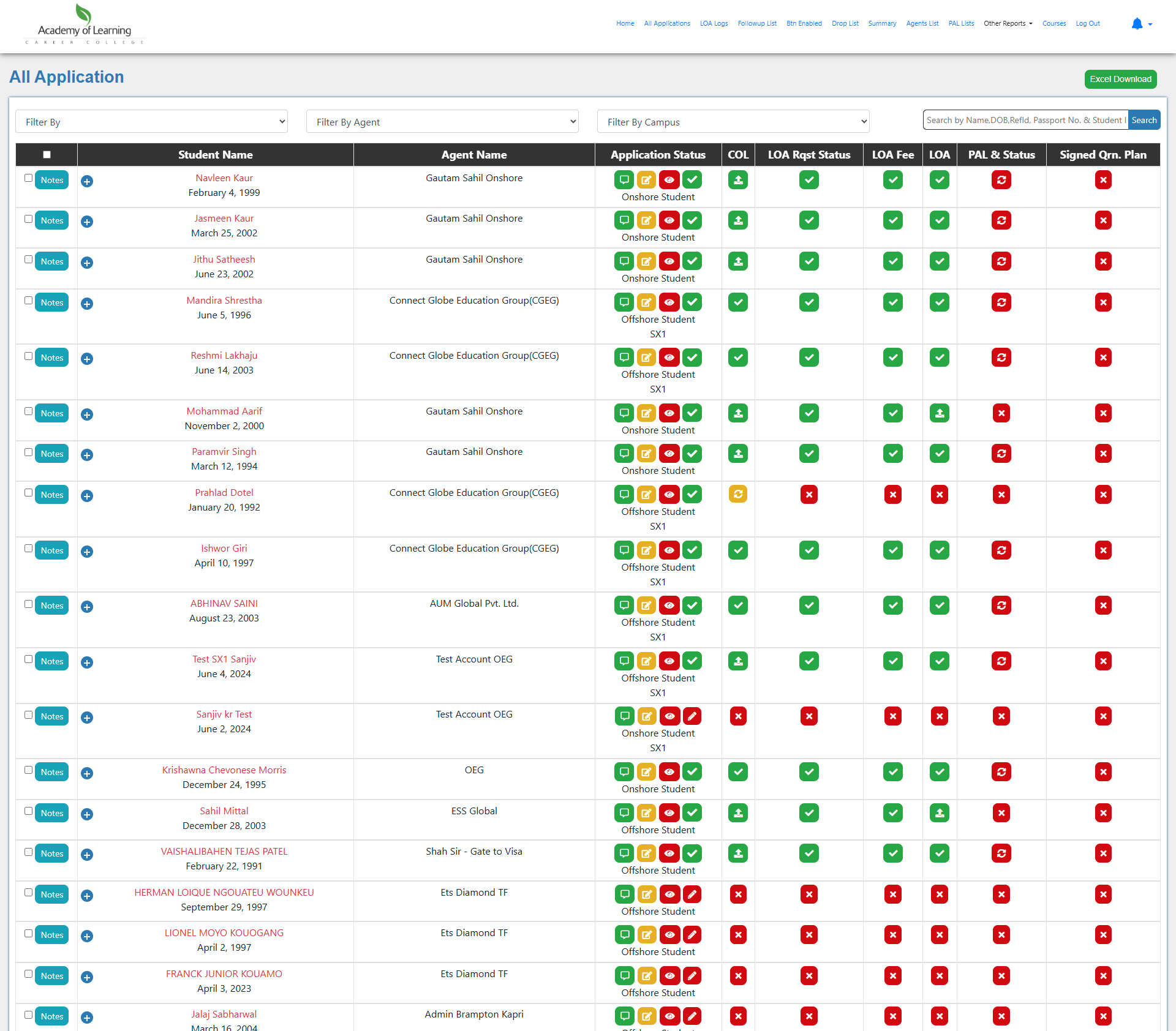Toggle the select-all checkbox in the table header
This screenshot has width=1176, height=1031.
[47, 155]
